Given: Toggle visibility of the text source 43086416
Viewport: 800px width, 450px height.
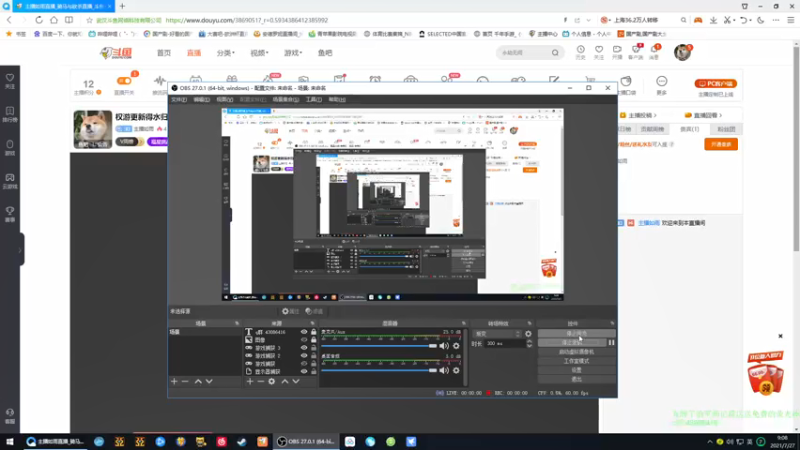Looking at the screenshot, I should tap(304, 332).
